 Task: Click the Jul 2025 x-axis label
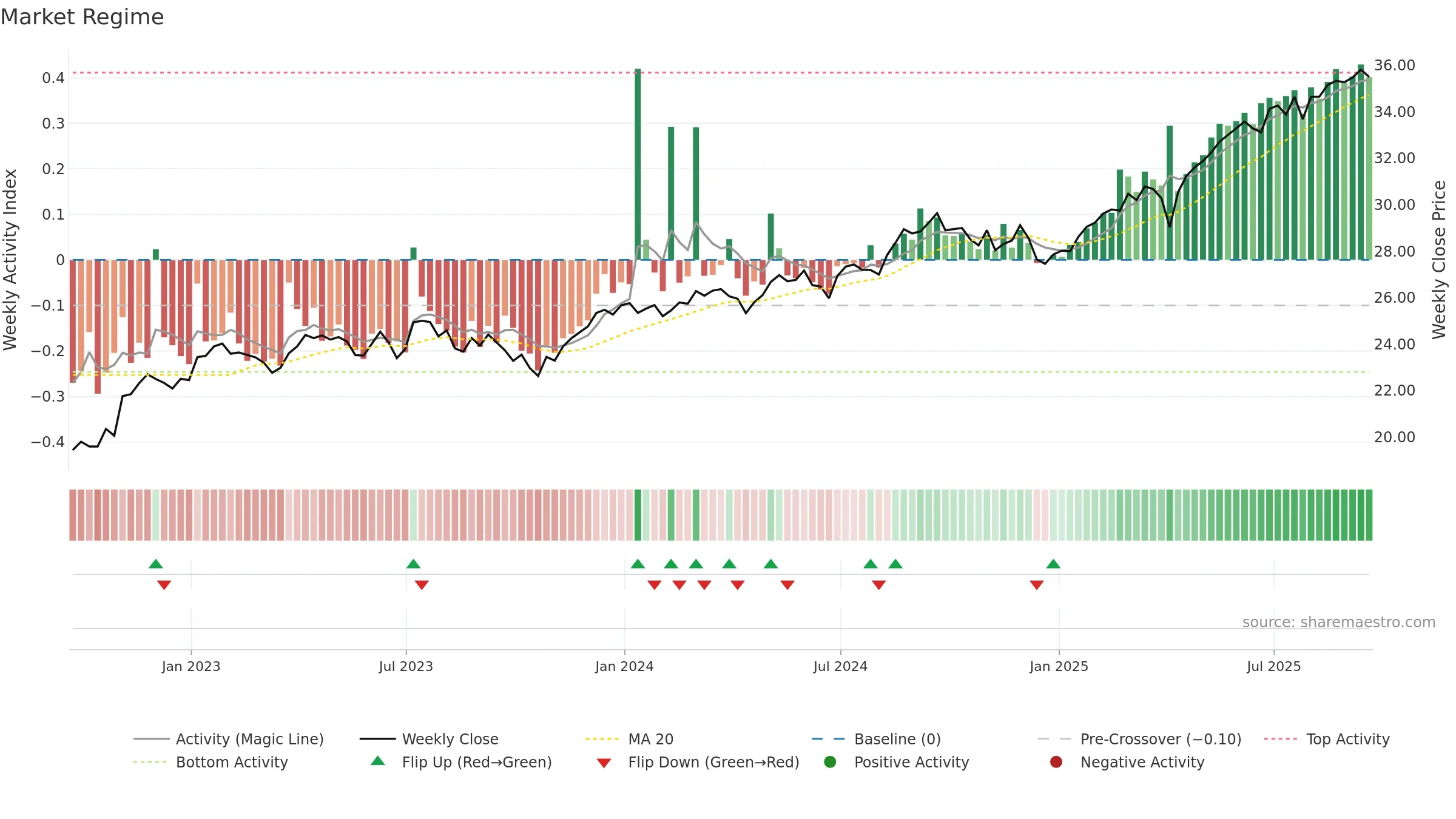coord(1274,667)
